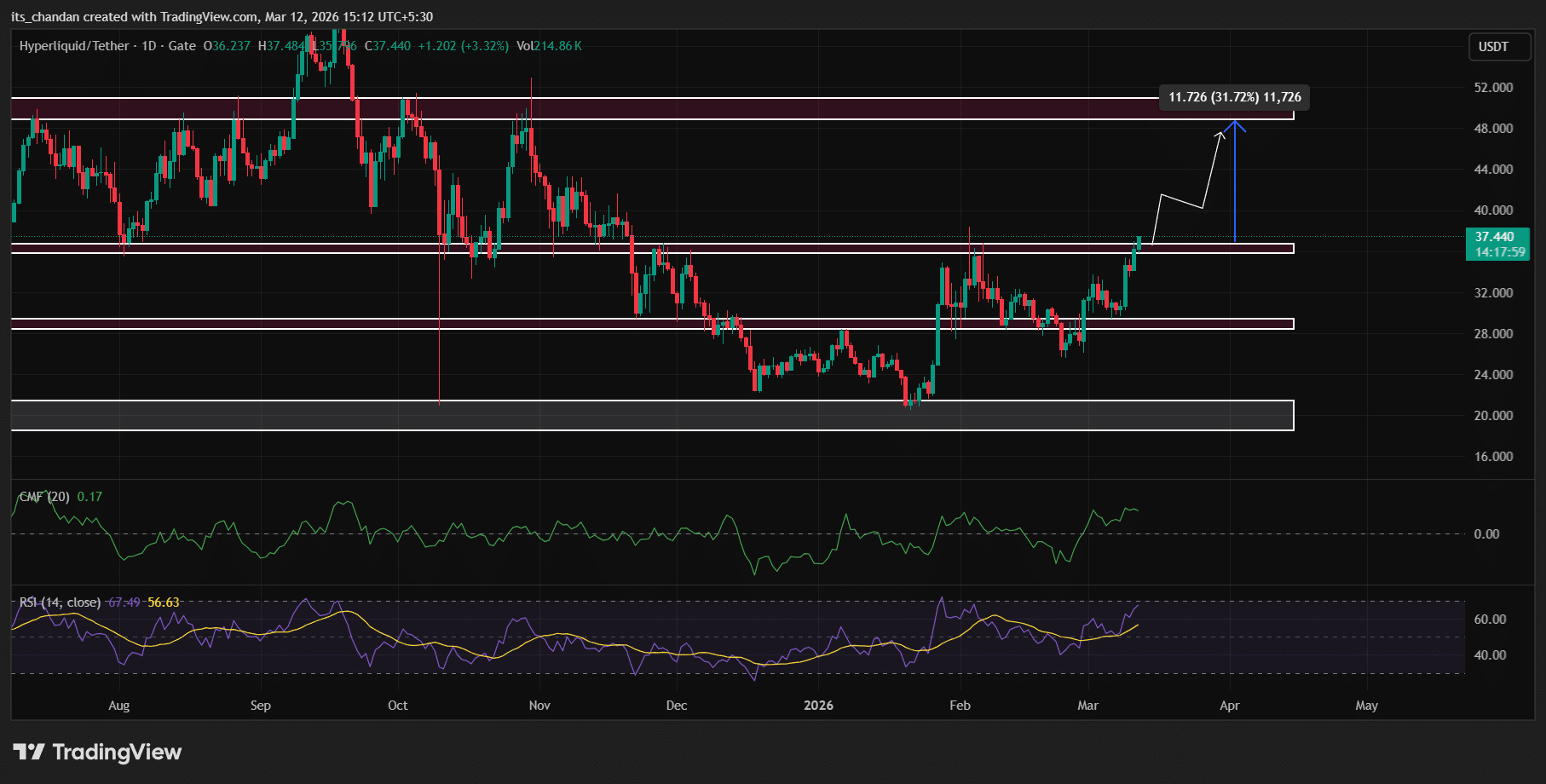Select the RSI (14, close) indicator label
The image size is (1546, 784).
(60, 602)
